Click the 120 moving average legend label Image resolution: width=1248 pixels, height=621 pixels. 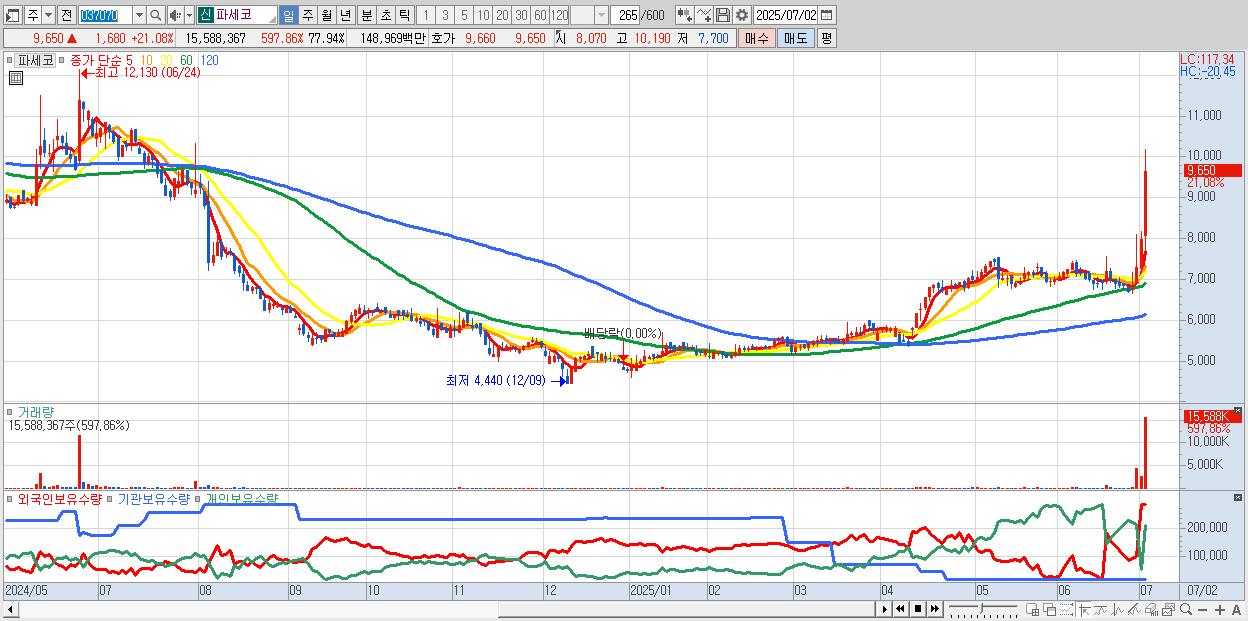[x=209, y=60]
